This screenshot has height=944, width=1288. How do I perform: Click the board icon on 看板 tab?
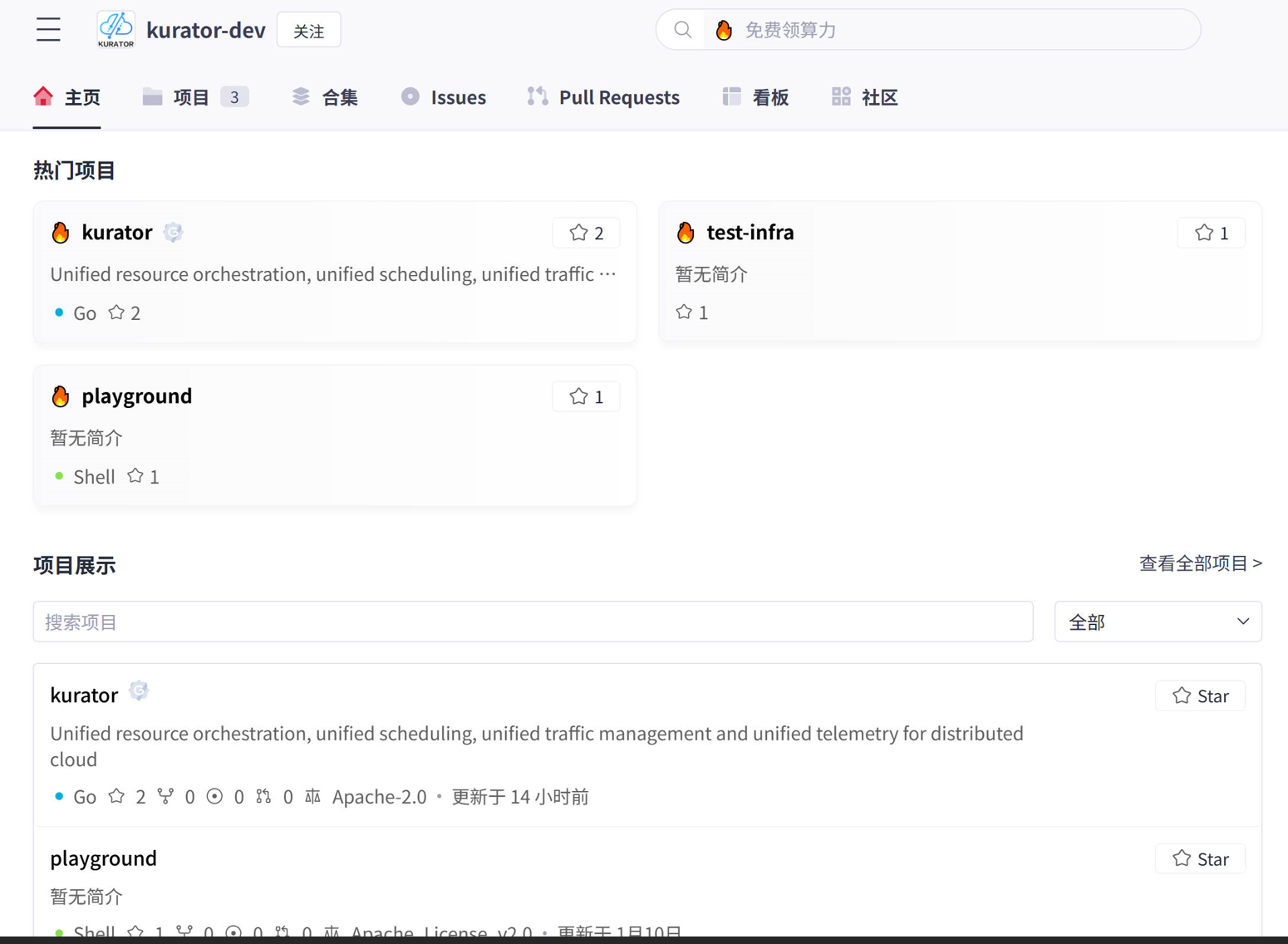tap(731, 96)
